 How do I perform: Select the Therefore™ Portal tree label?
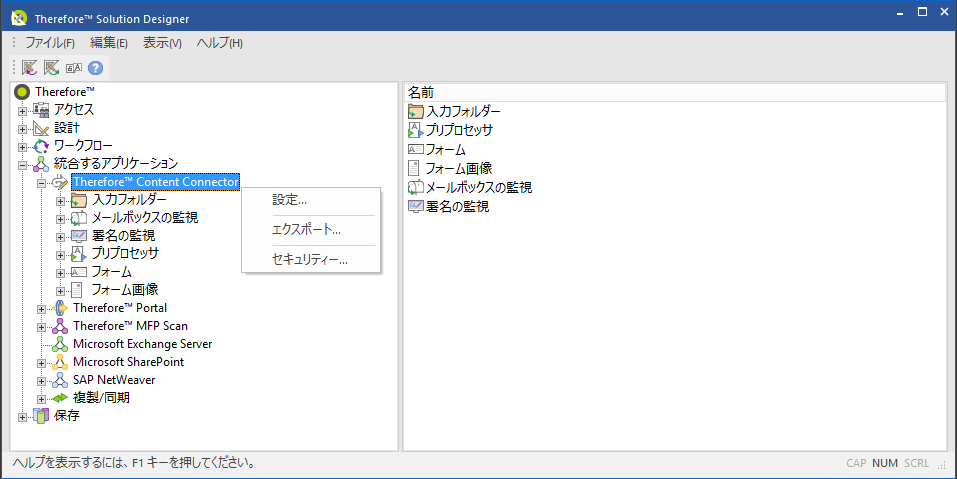pos(120,308)
